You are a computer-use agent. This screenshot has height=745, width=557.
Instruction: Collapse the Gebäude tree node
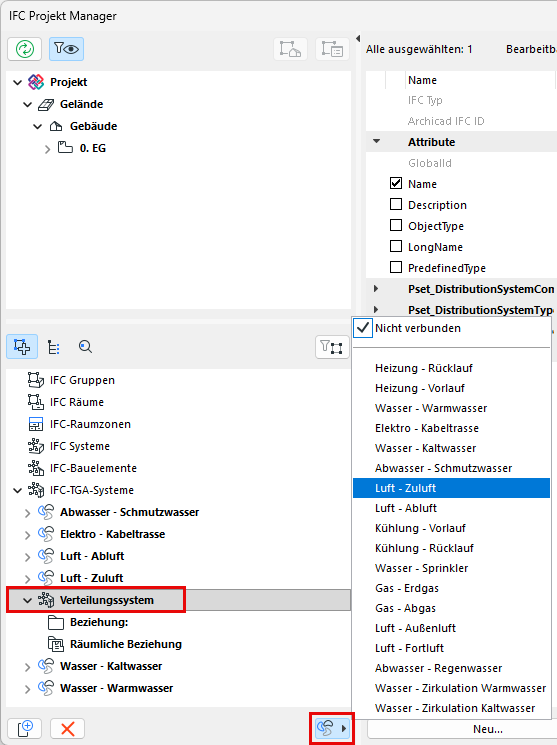tap(38, 126)
